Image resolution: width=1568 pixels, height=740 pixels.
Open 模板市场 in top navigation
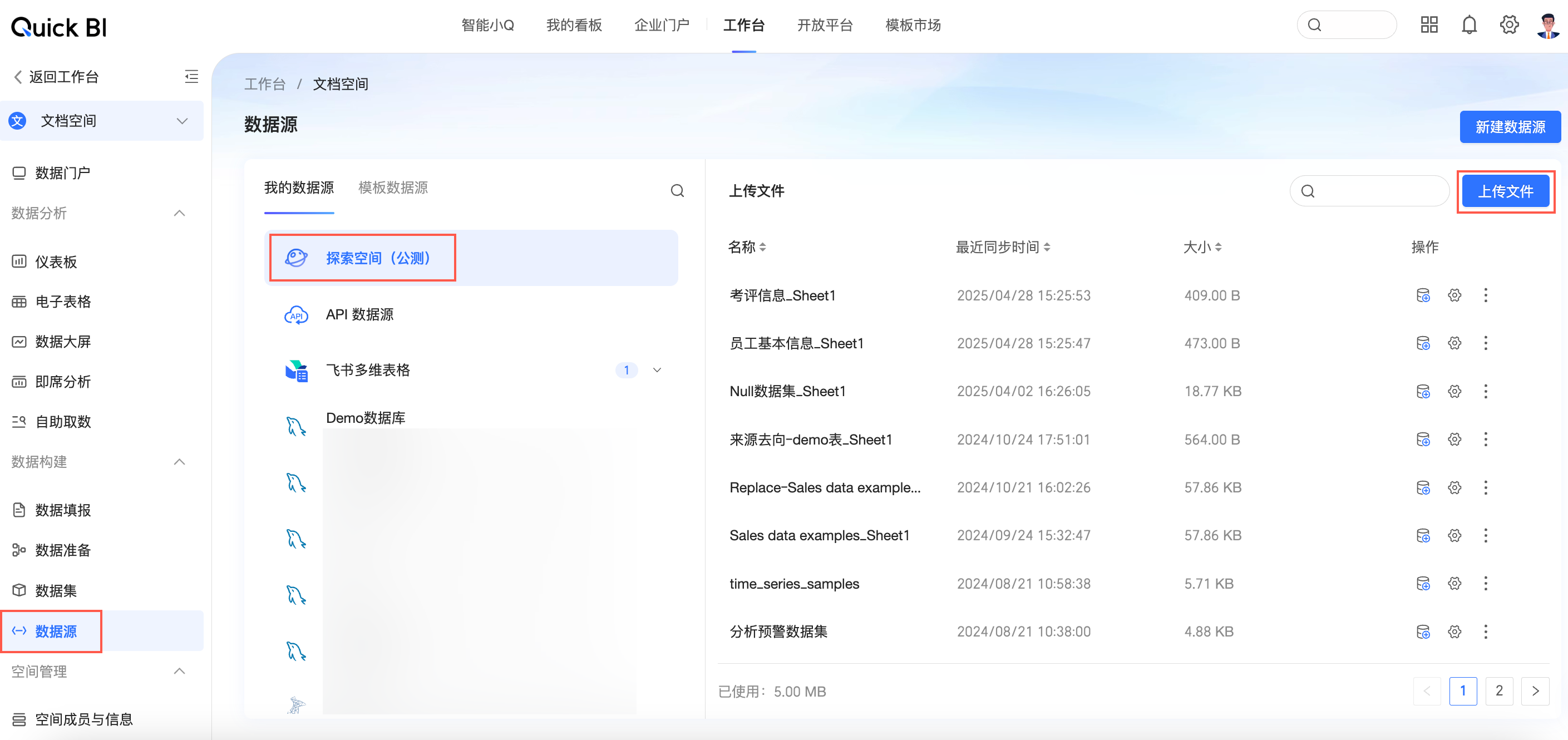pos(913,25)
